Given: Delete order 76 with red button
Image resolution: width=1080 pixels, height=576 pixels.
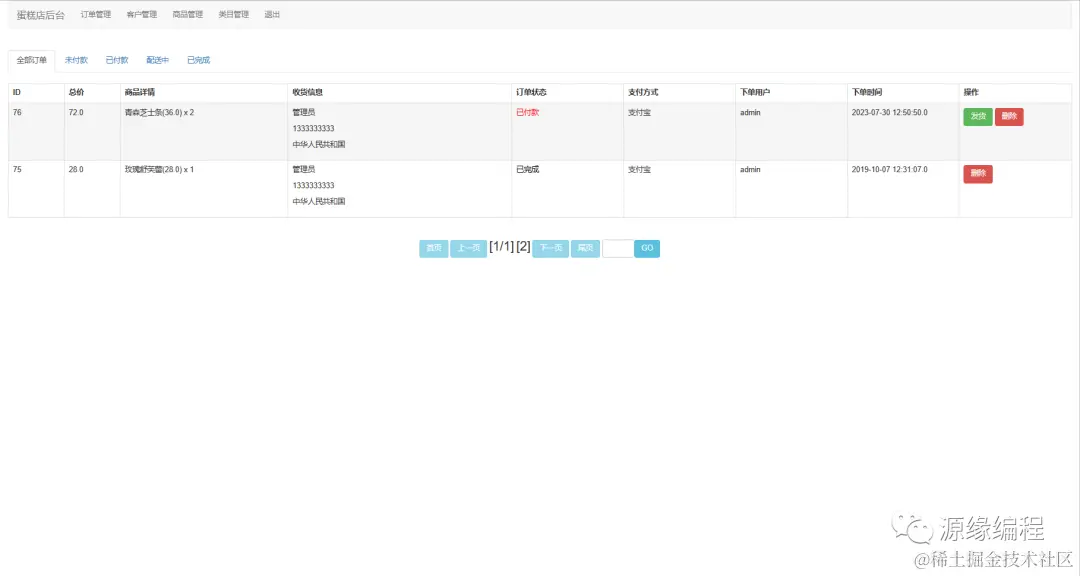Looking at the screenshot, I should pyautogui.click(x=1009, y=116).
